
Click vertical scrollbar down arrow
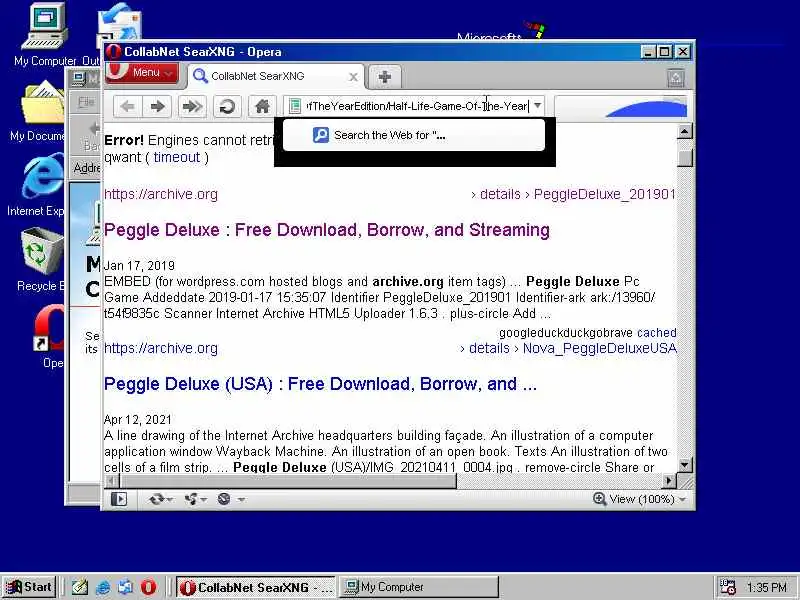684,465
